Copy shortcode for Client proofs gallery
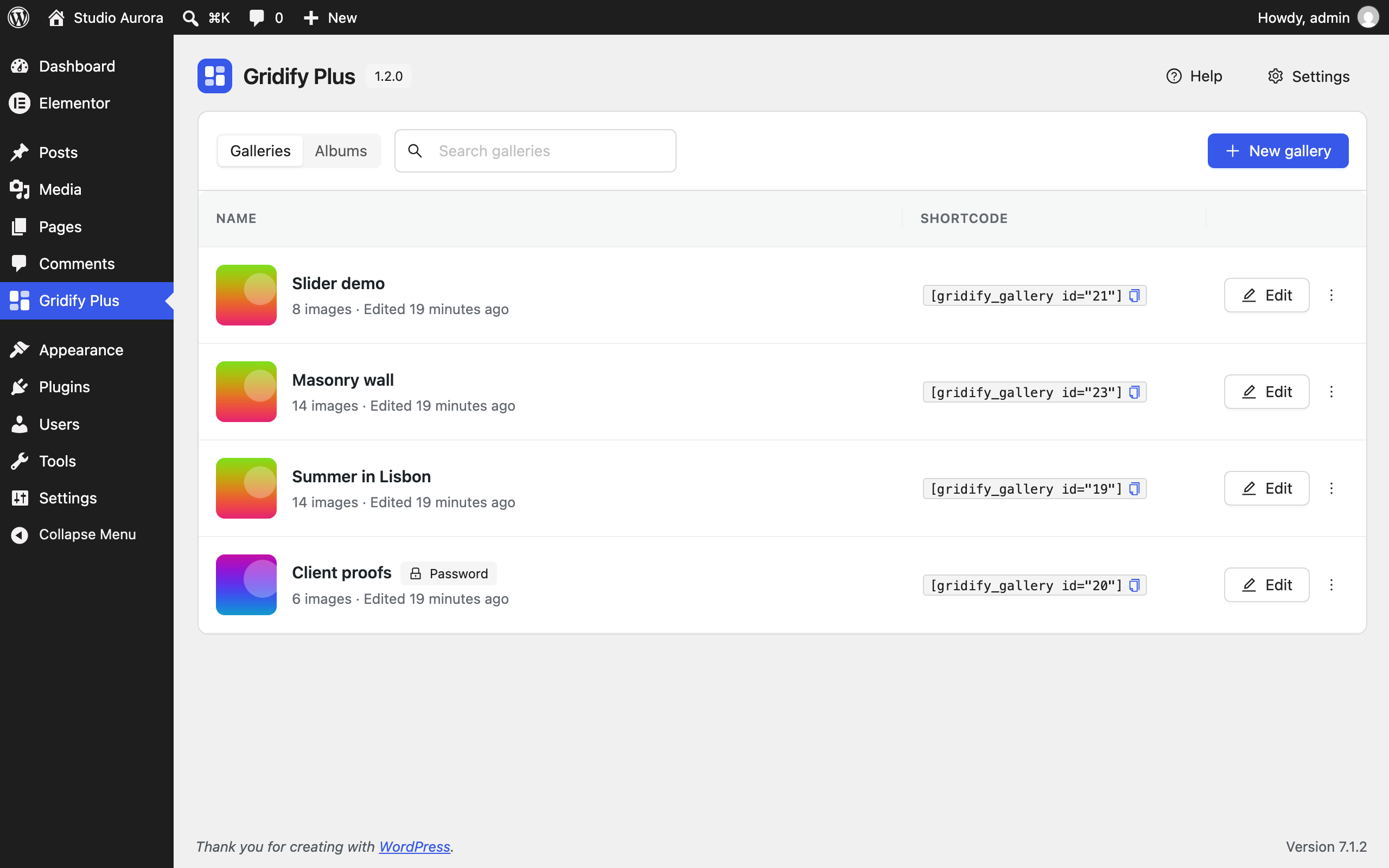The width and height of the screenshot is (1389, 868). [1134, 584]
